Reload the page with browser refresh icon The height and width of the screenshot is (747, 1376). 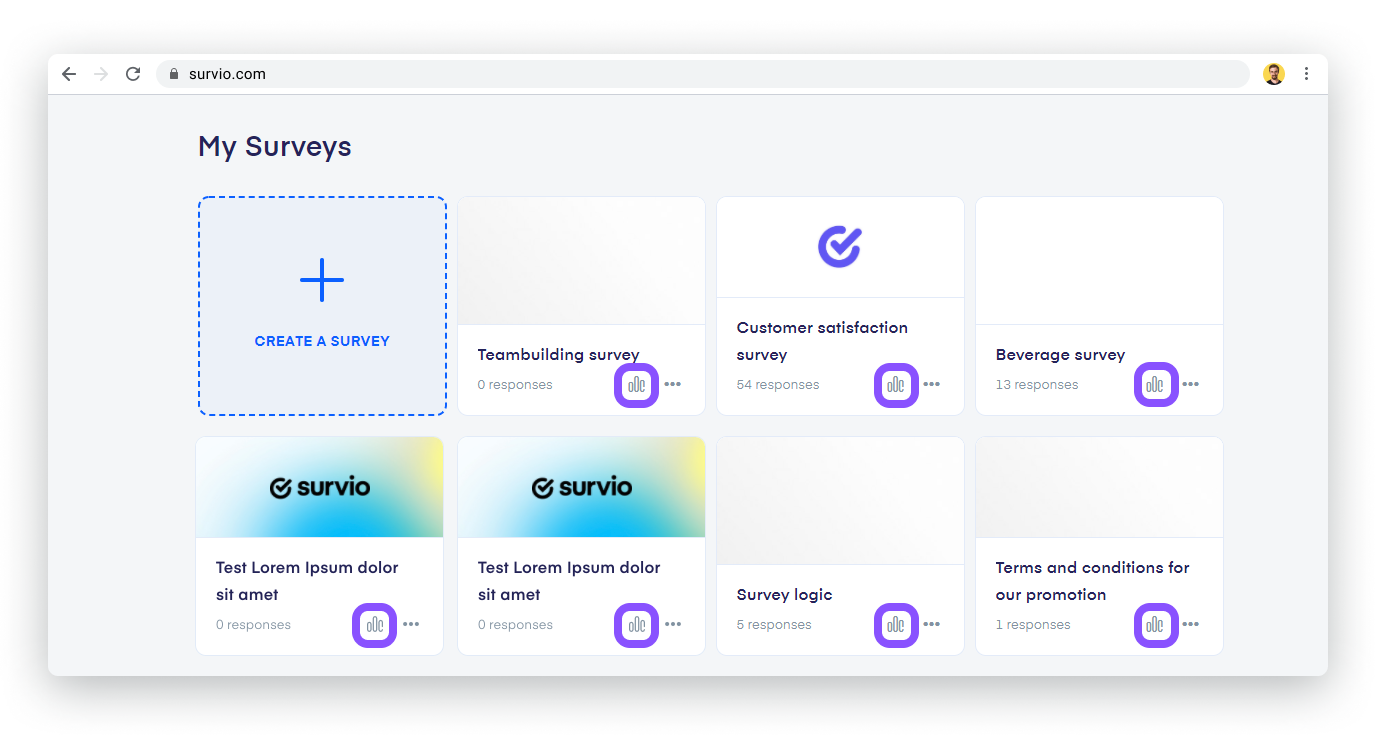click(133, 74)
